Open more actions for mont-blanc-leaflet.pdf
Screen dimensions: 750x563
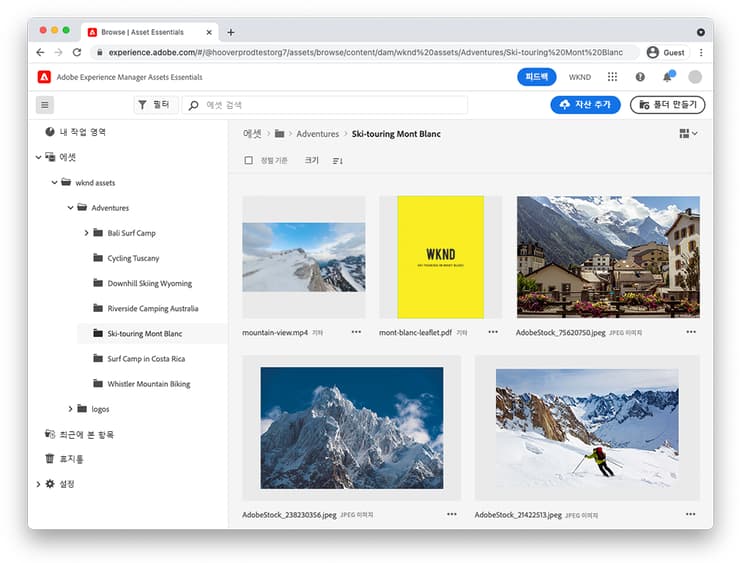tap(493, 332)
